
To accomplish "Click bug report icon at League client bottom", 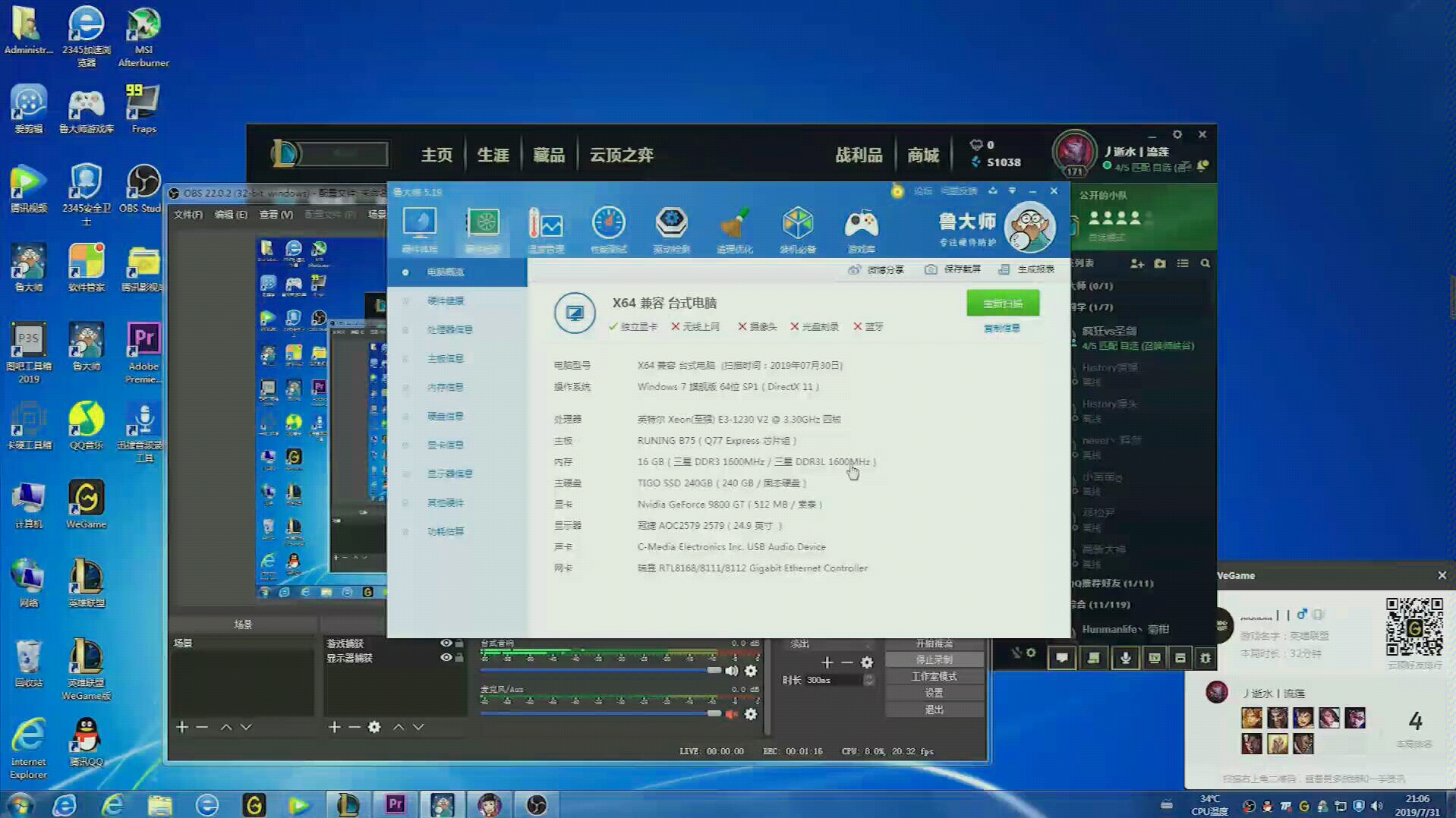I will pos(1205,658).
